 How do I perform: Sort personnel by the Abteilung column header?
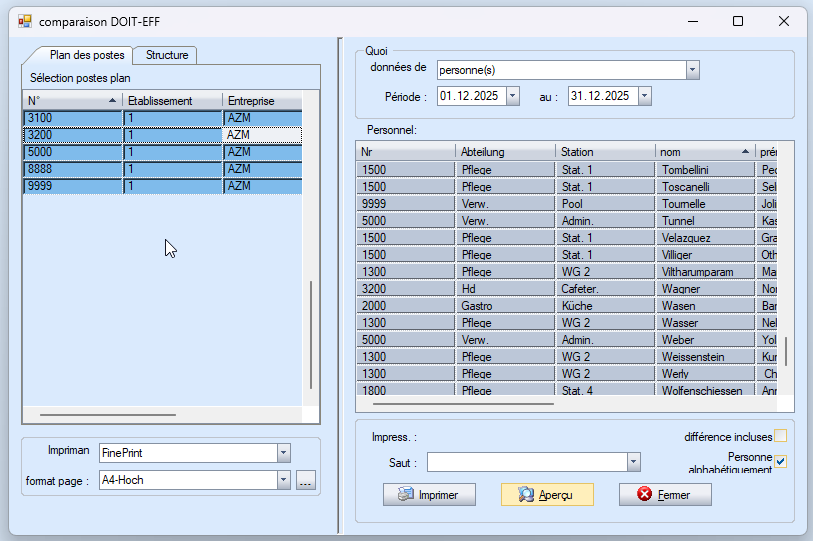(505, 151)
